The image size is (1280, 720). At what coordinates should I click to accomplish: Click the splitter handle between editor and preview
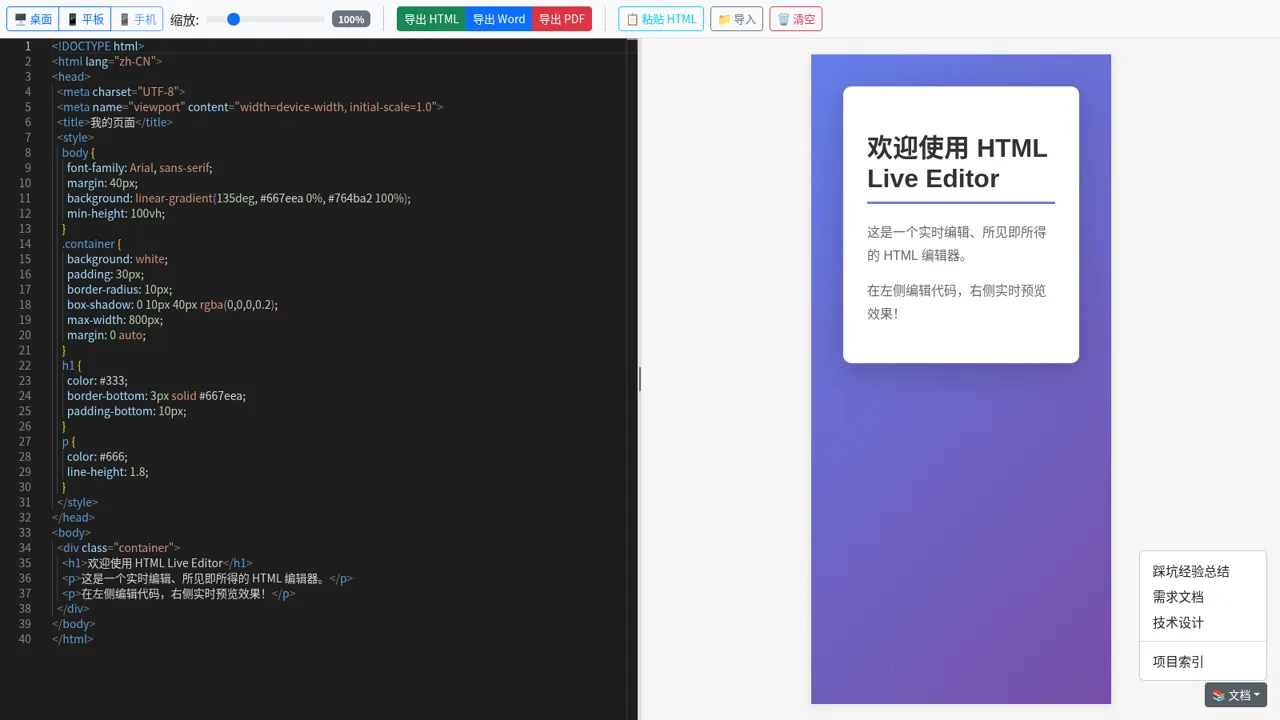[639, 379]
